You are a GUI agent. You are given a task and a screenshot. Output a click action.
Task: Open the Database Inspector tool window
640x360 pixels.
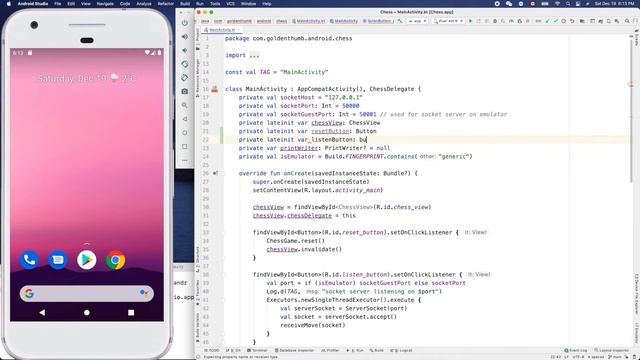(294, 350)
